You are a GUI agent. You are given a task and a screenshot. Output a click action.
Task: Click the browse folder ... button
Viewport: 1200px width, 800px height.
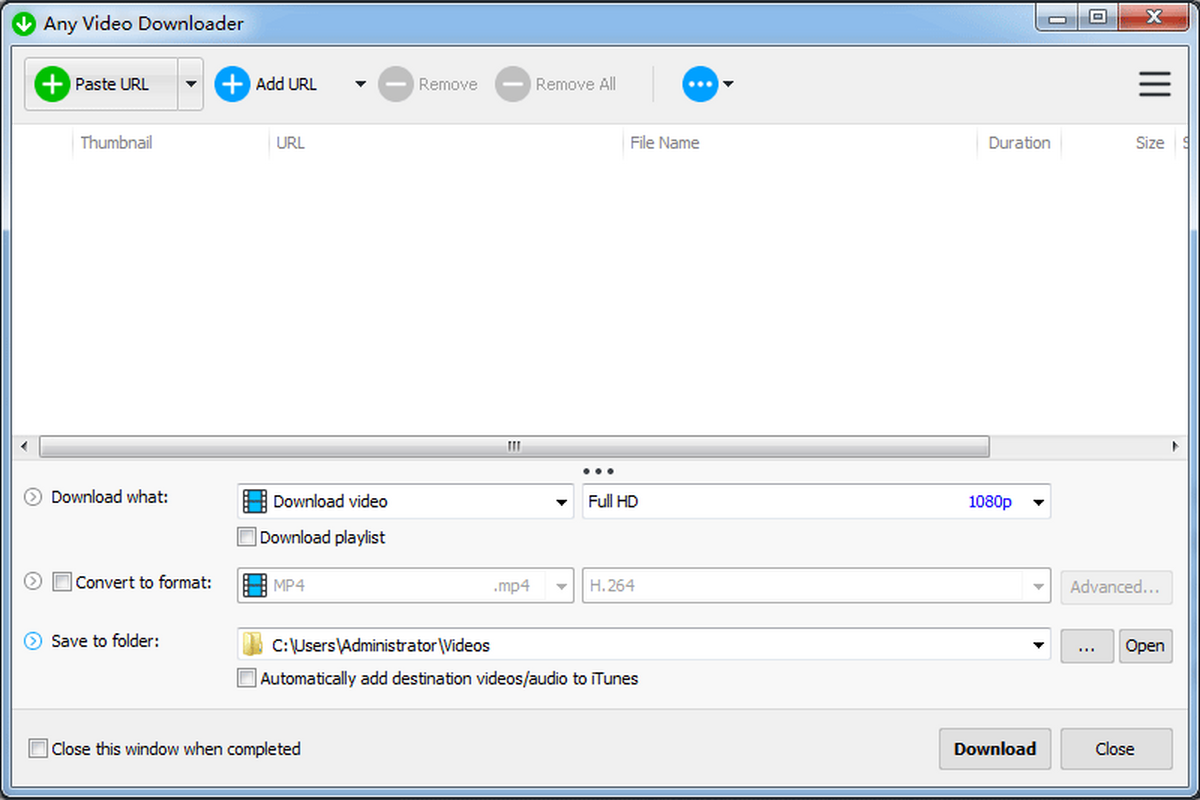pos(1087,645)
